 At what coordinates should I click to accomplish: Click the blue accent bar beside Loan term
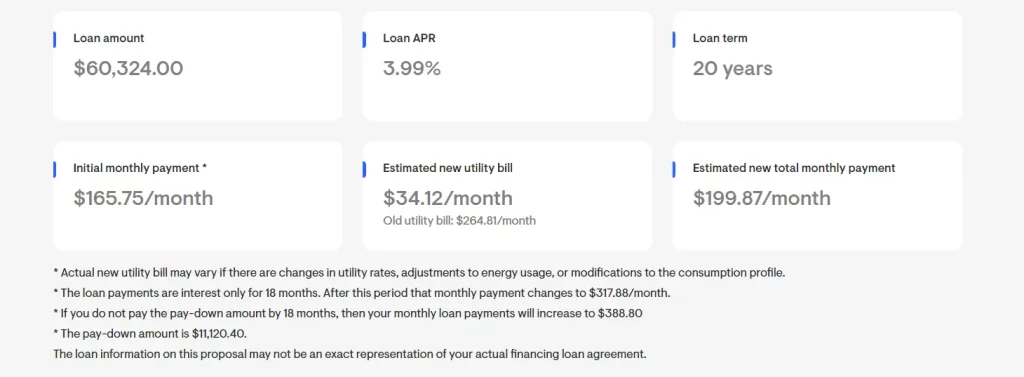[x=673, y=39]
